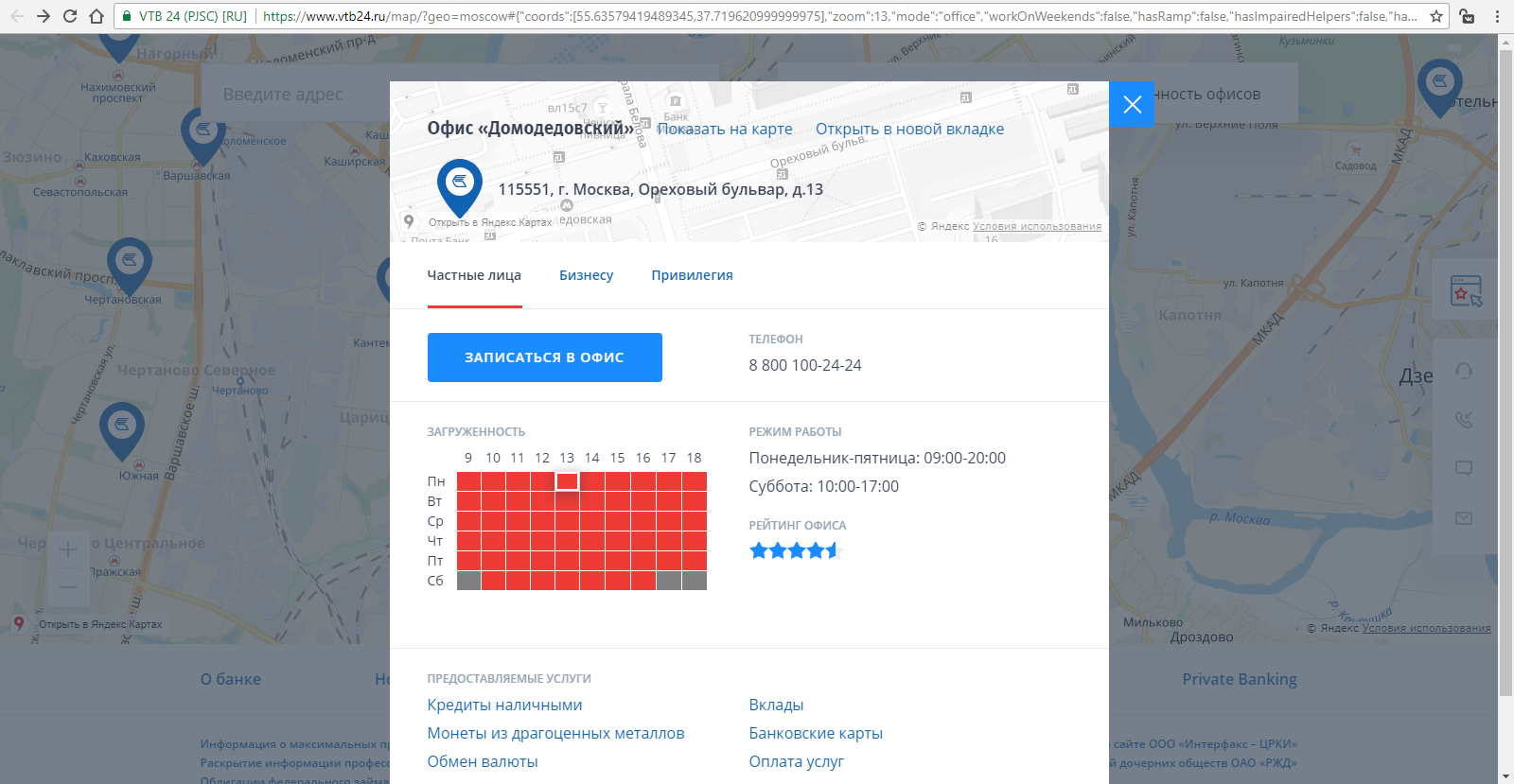
Task: Zoom in the map with plus button
Action: point(68,549)
